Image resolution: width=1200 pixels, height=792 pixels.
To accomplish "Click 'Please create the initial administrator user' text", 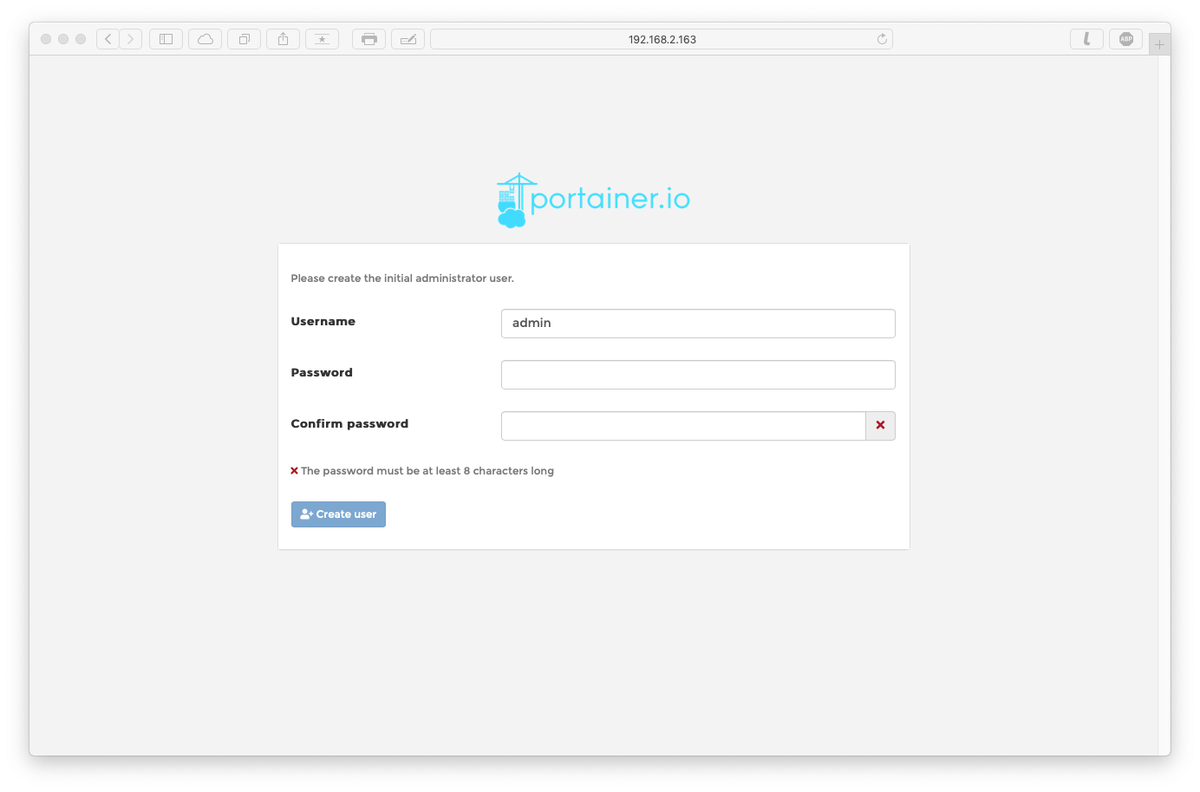I will click(402, 278).
